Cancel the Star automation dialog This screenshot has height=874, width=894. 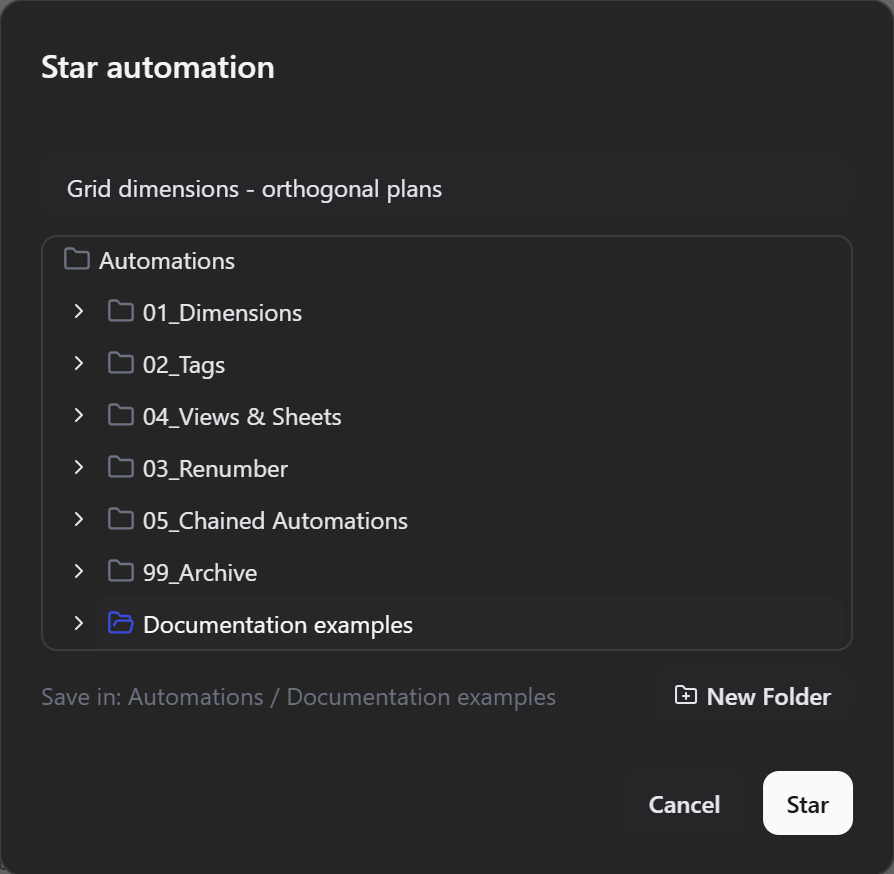pos(684,804)
